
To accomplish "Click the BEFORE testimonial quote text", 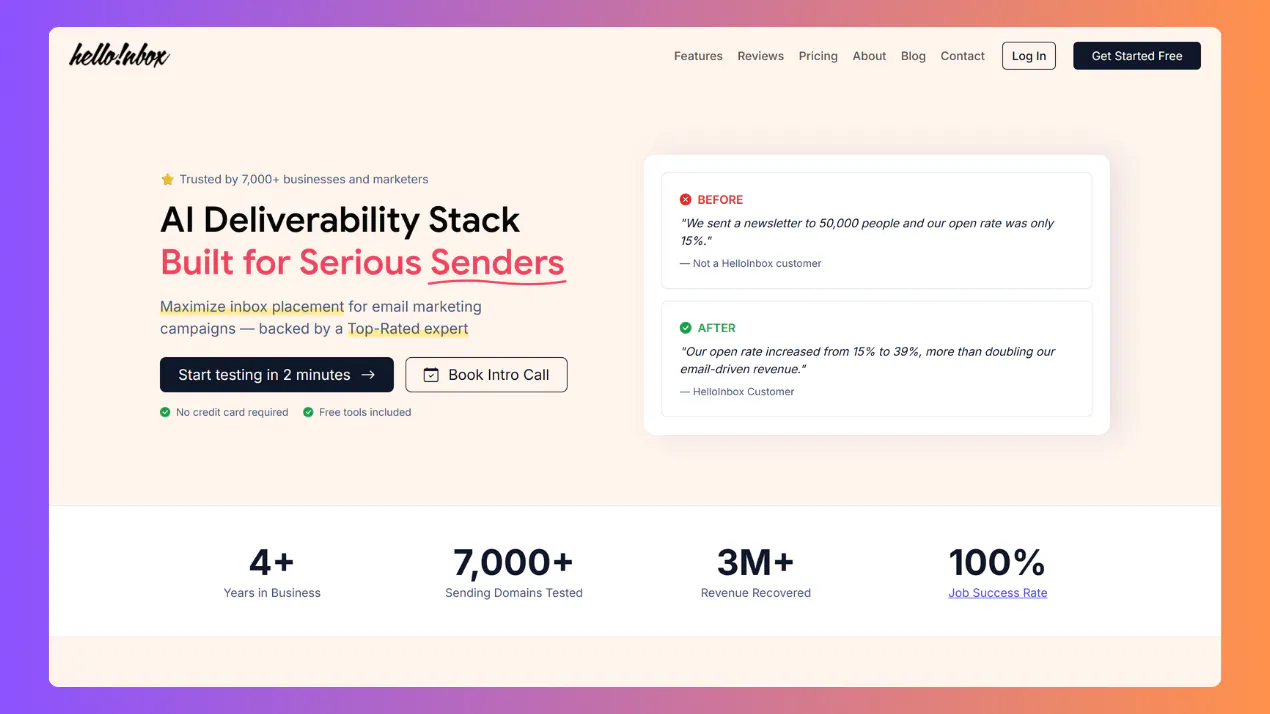I will [867, 232].
